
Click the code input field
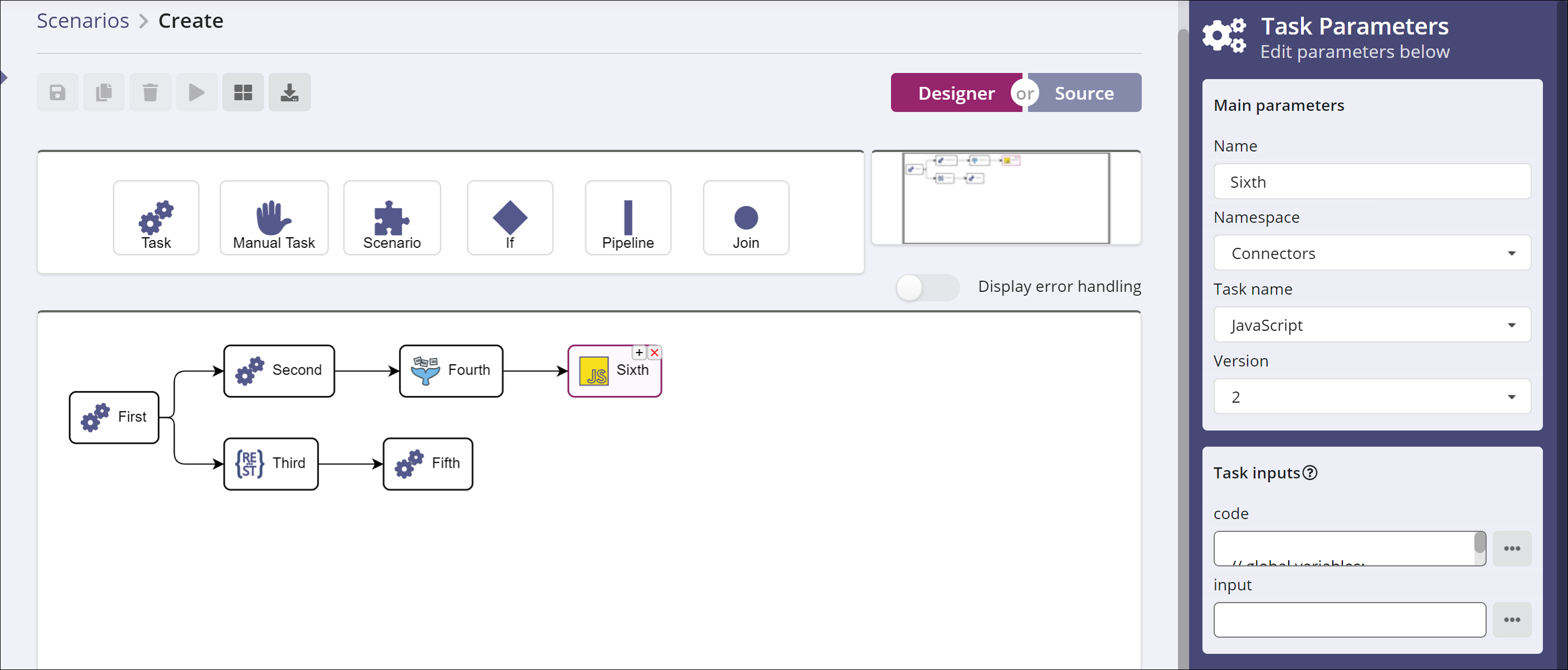pos(1348,548)
